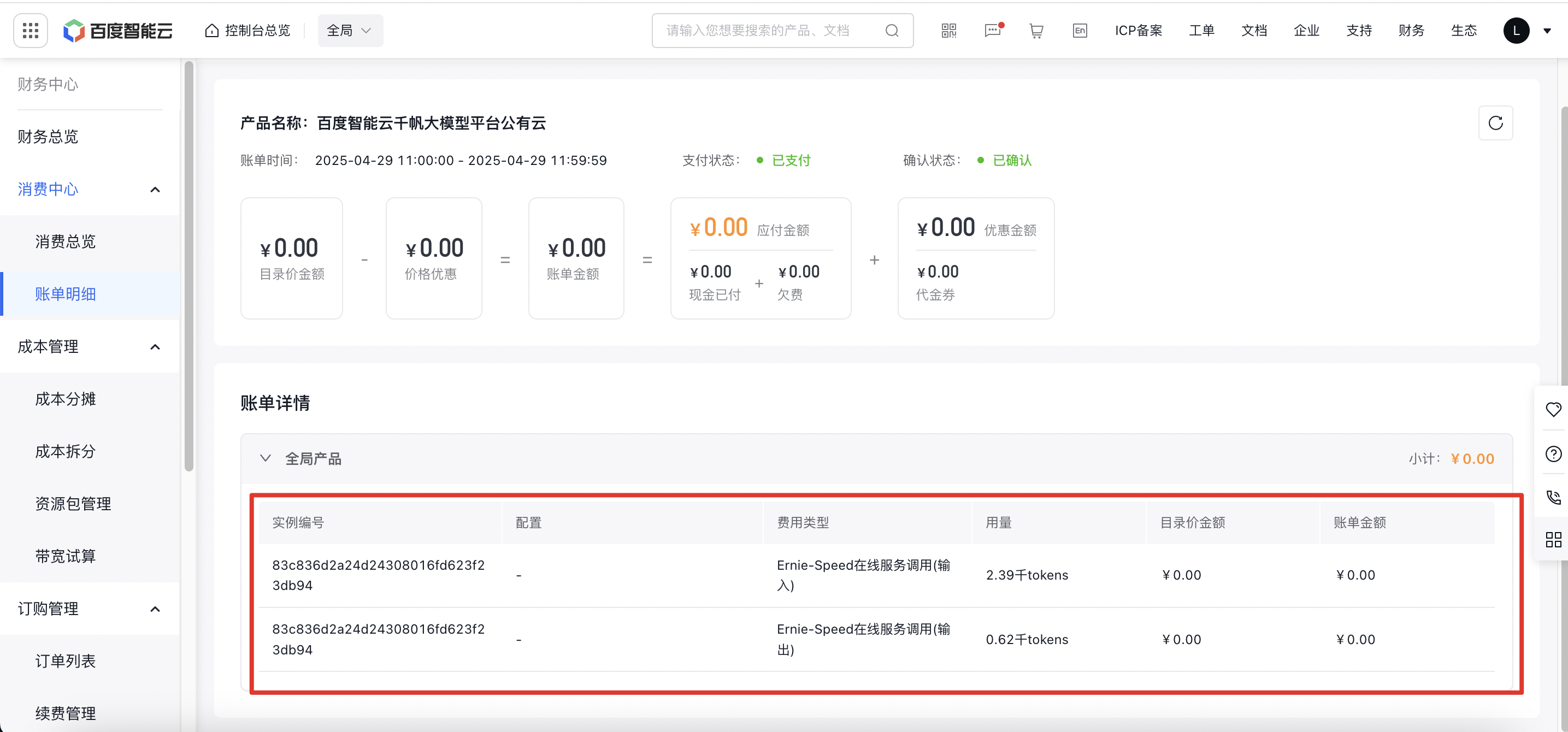Open 文档 in top navigation

point(1254,31)
